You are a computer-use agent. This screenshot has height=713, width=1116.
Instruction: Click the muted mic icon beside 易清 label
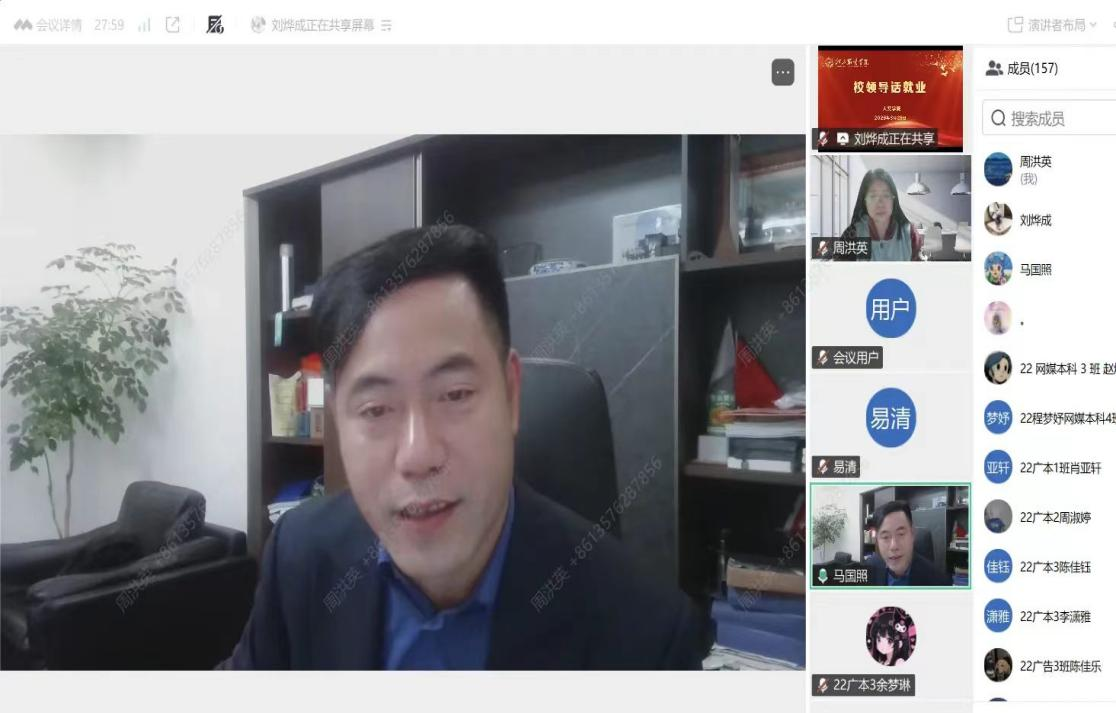pyautogui.click(x=823, y=467)
